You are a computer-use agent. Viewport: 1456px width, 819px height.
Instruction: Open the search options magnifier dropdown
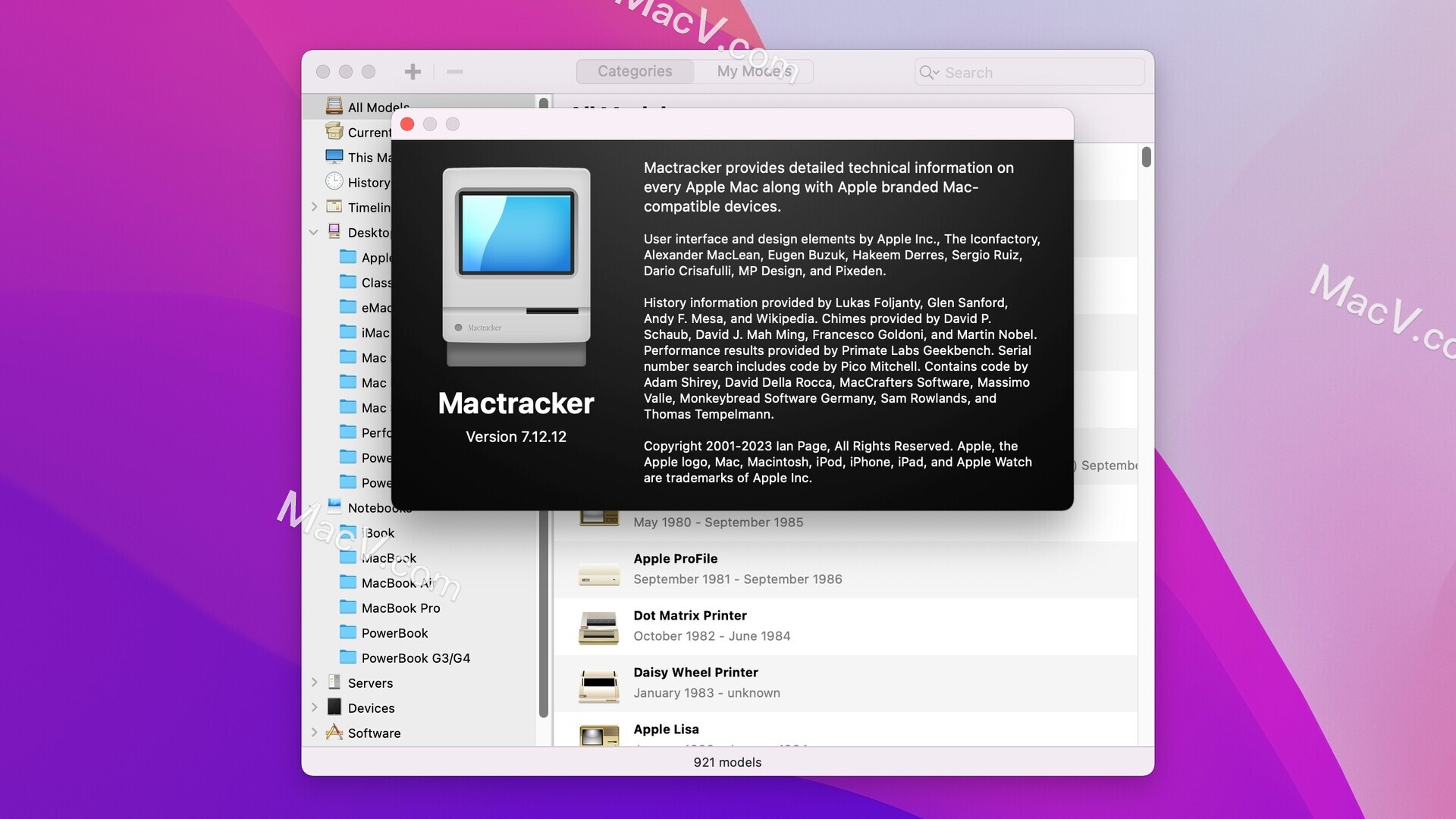[929, 72]
